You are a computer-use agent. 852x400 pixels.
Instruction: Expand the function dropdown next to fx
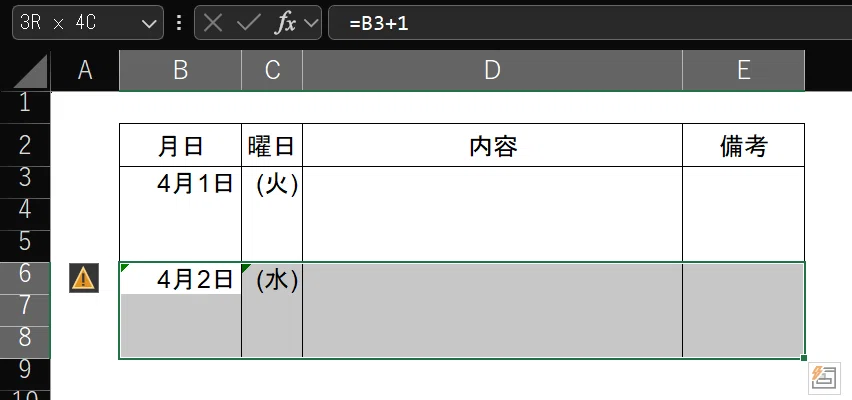(x=311, y=23)
